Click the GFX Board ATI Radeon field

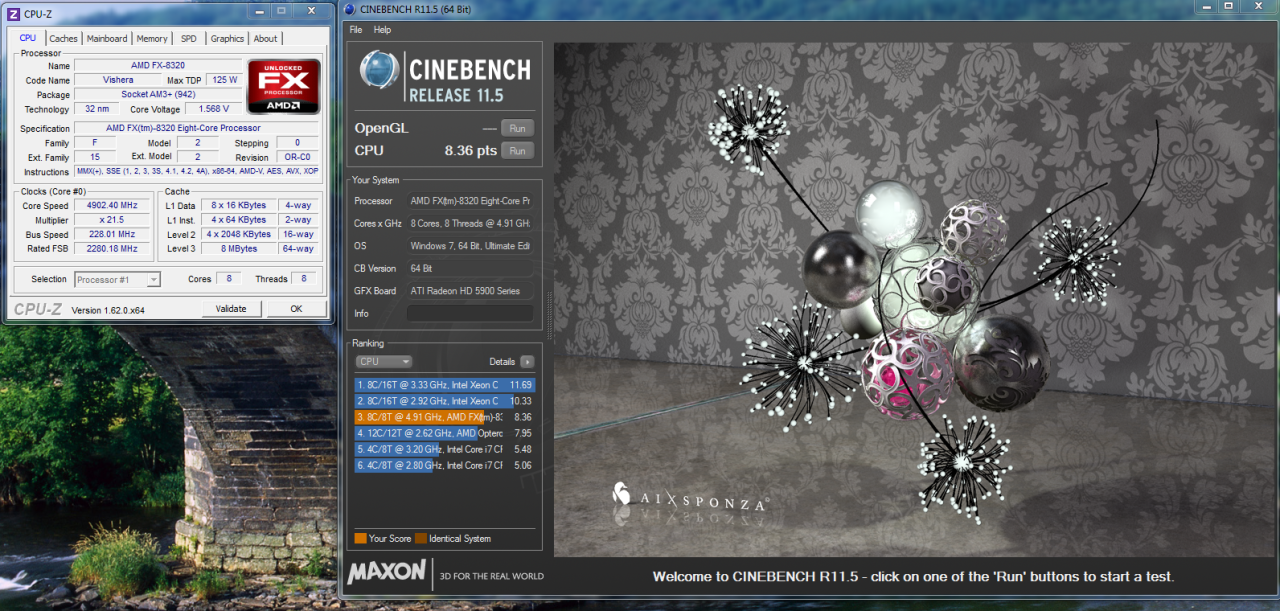click(469, 291)
